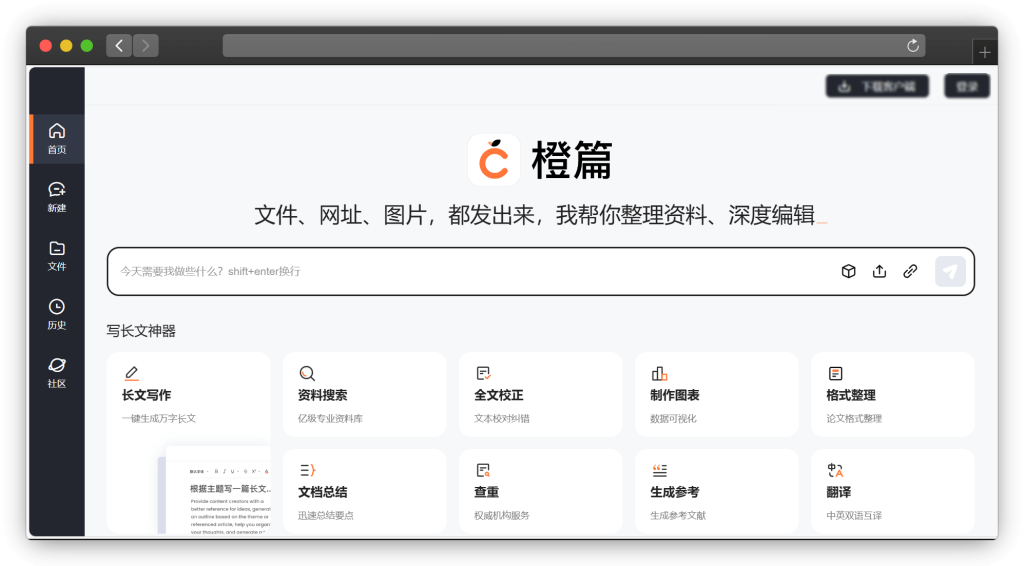1024x566 pixels.
Task: Click the upload file icon
Action: tap(879, 271)
